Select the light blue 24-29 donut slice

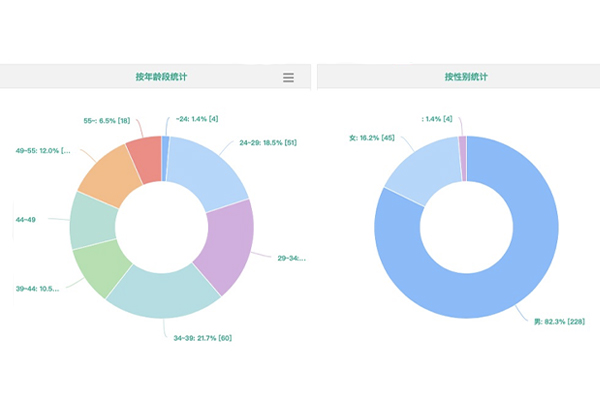(x=209, y=171)
